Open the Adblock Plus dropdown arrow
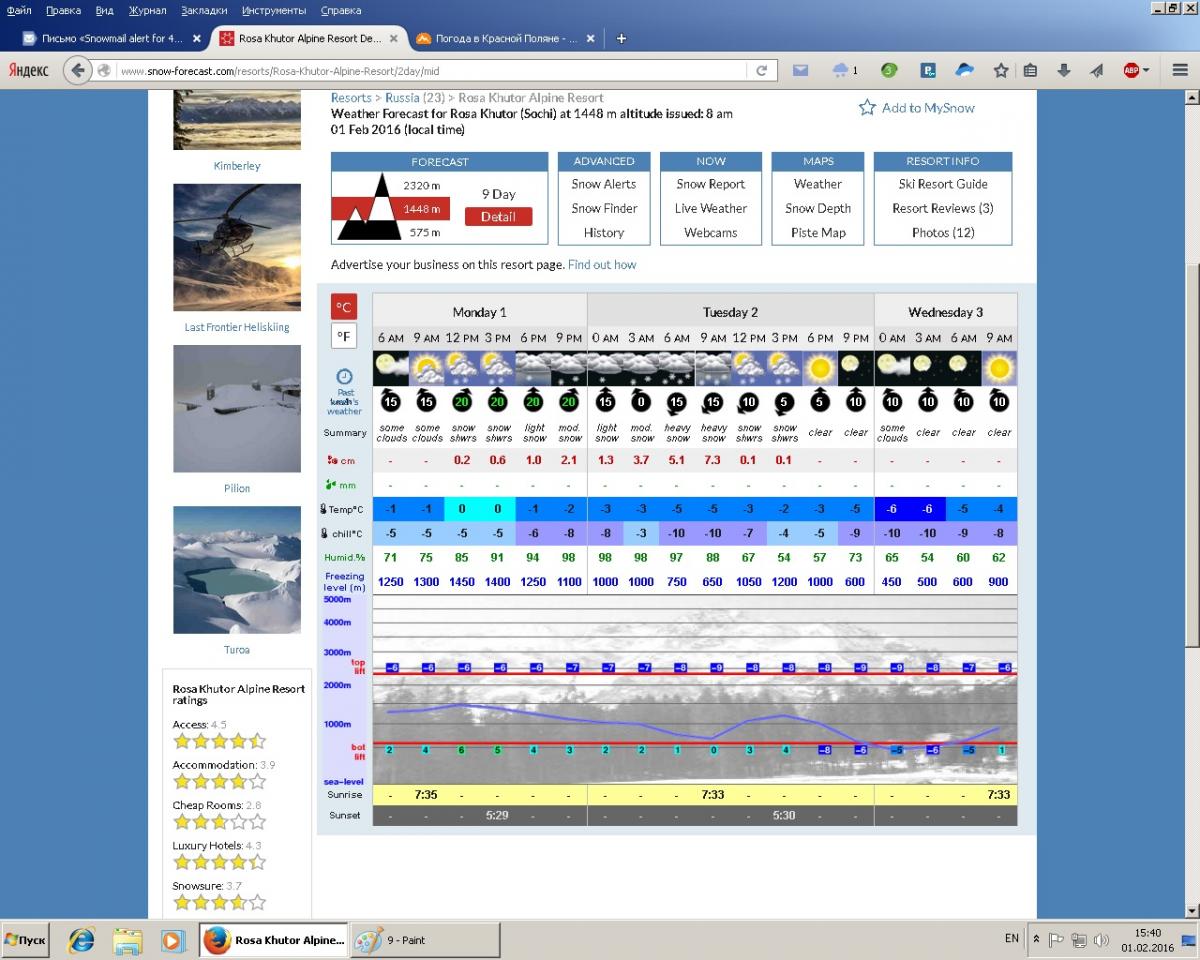Image resolution: width=1200 pixels, height=960 pixels. tap(1146, 71)
